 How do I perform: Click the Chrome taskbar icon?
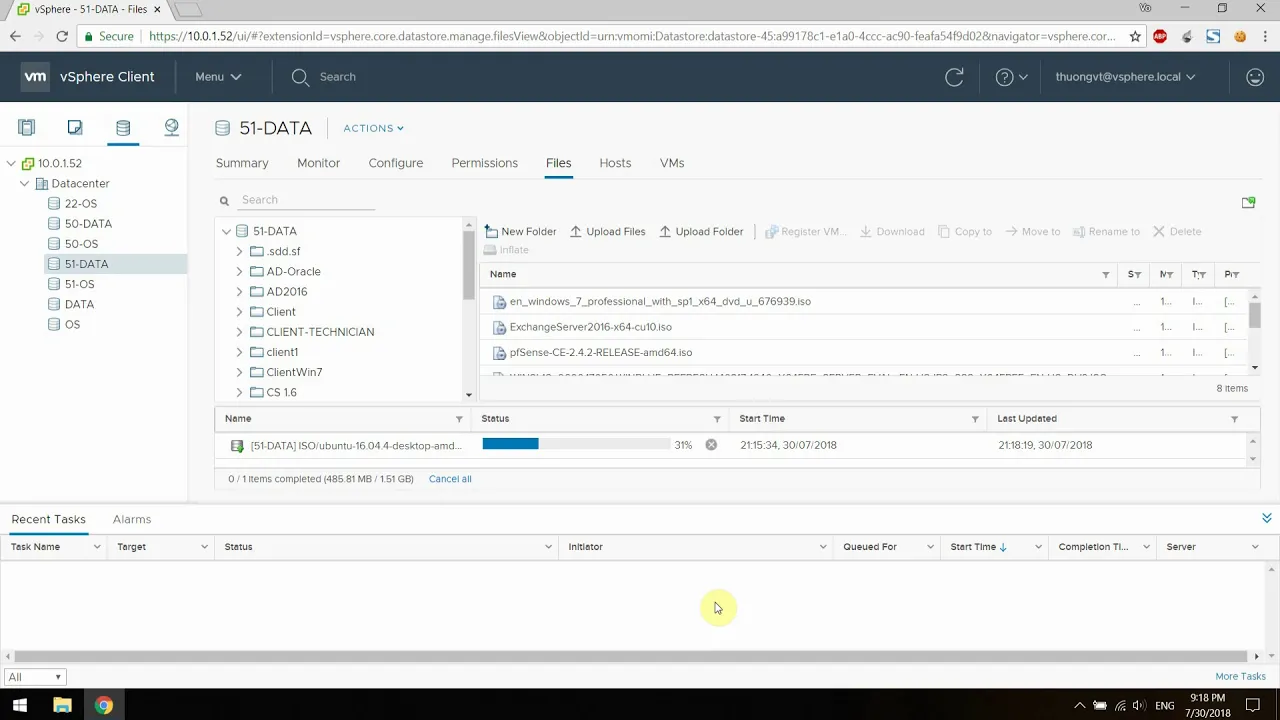pyautogui.click(x=104, y=705)
